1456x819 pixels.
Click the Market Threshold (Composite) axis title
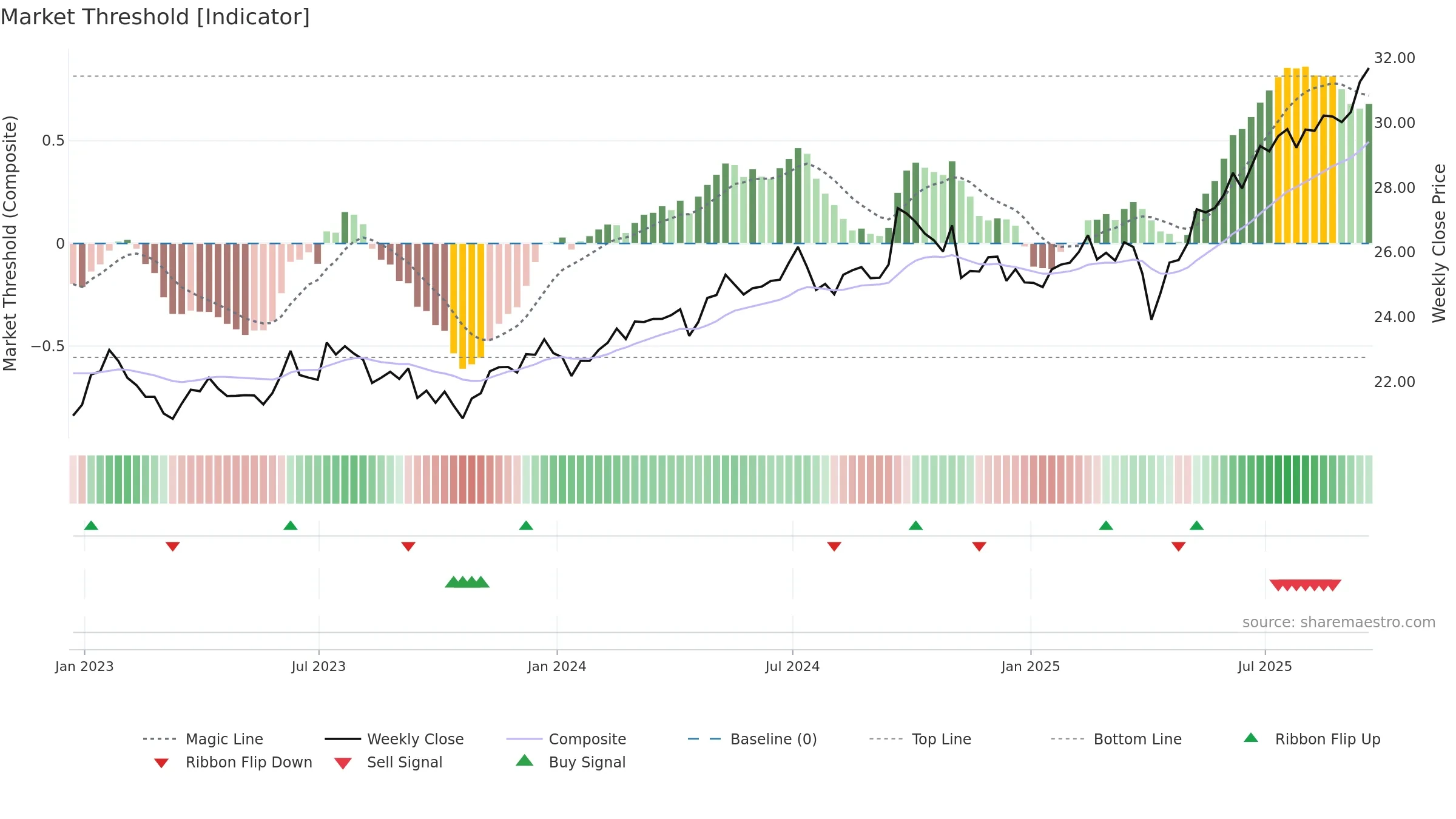pyautogui.click(x=10, y=243)
